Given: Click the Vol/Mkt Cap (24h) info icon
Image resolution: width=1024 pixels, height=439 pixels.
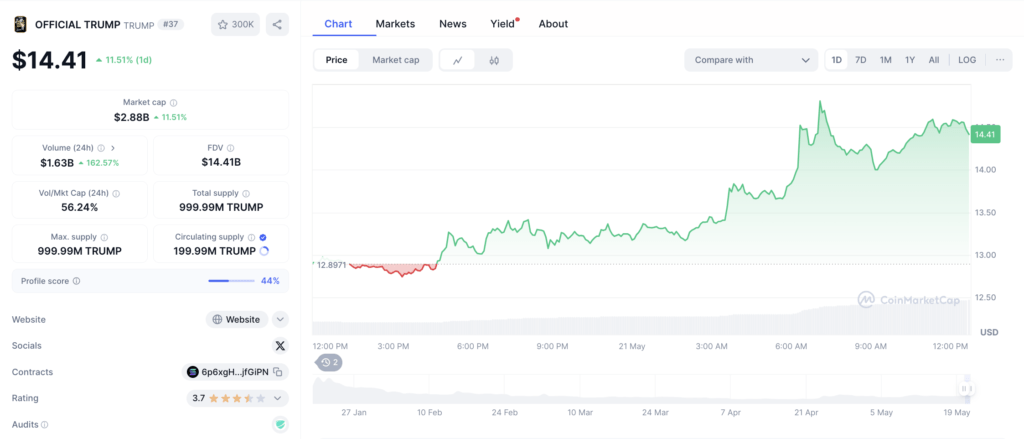Looking at the screenshot, I should 116,194.
